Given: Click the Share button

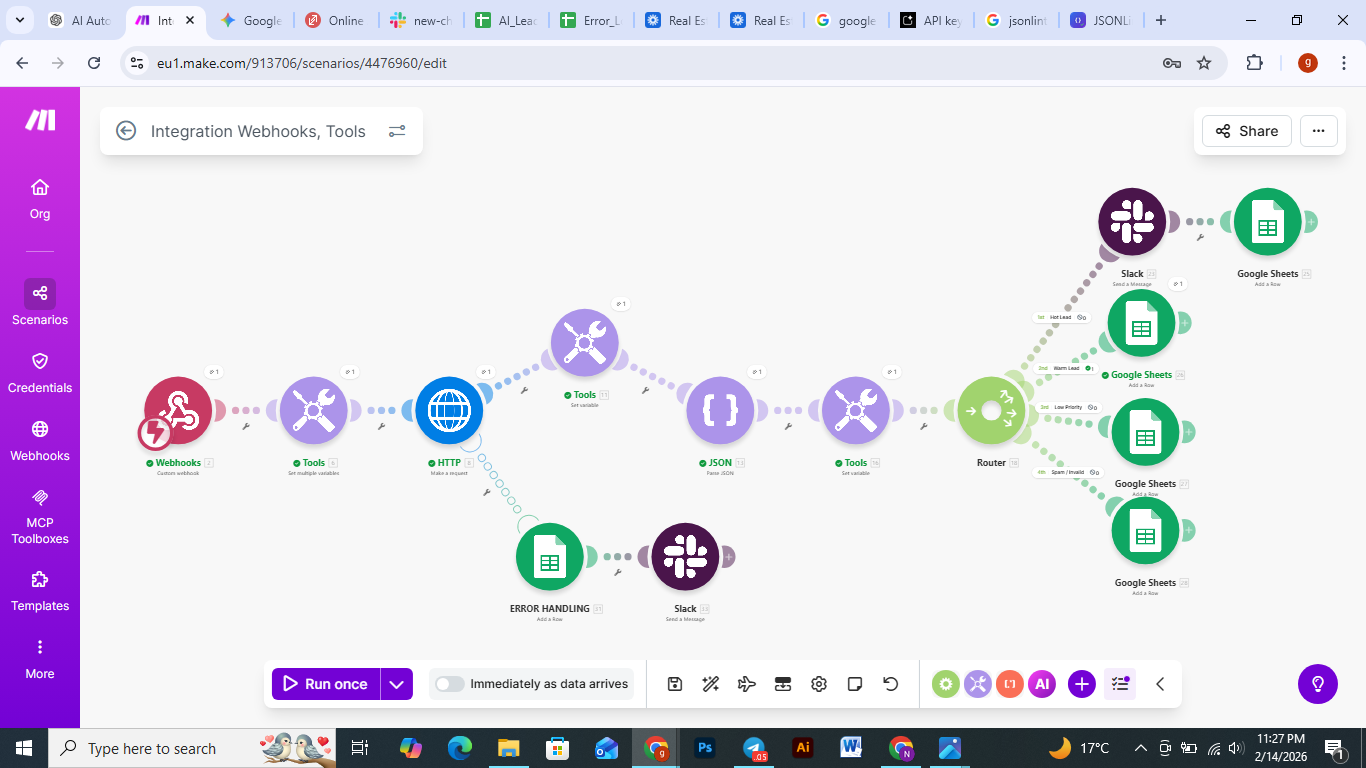Looking at the screenshot, I should [x=1247, y=131].
